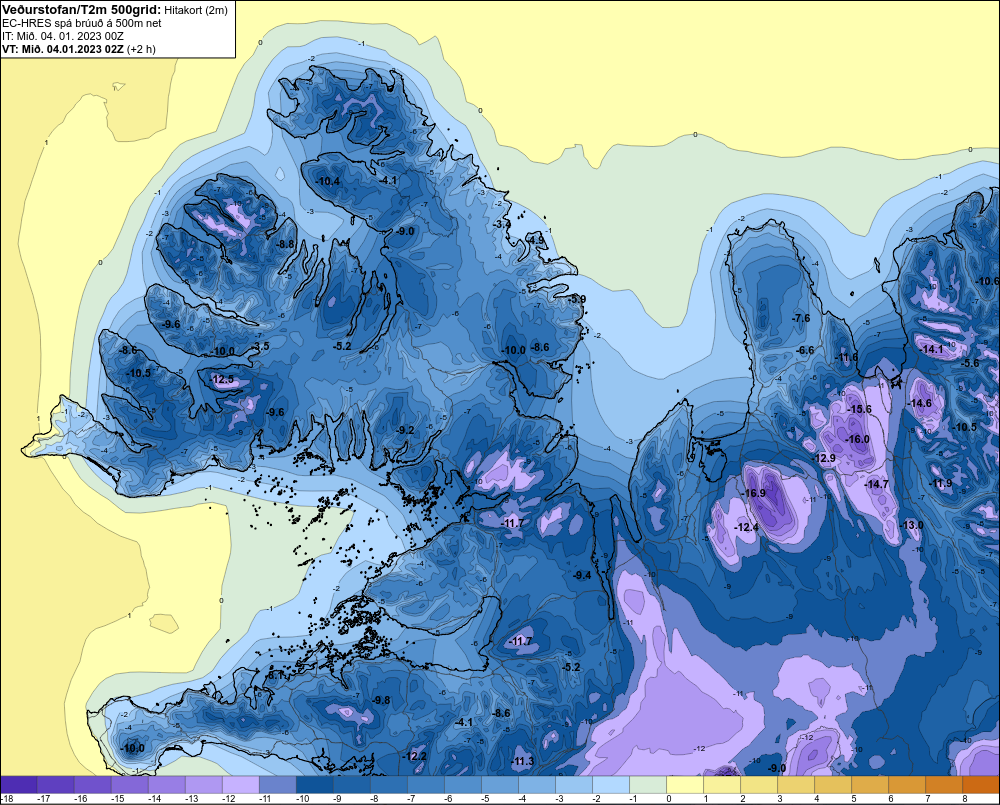
Task: Select the 'EC-HRES spá brúuð á 500m net' line
Action: point(82,23)
